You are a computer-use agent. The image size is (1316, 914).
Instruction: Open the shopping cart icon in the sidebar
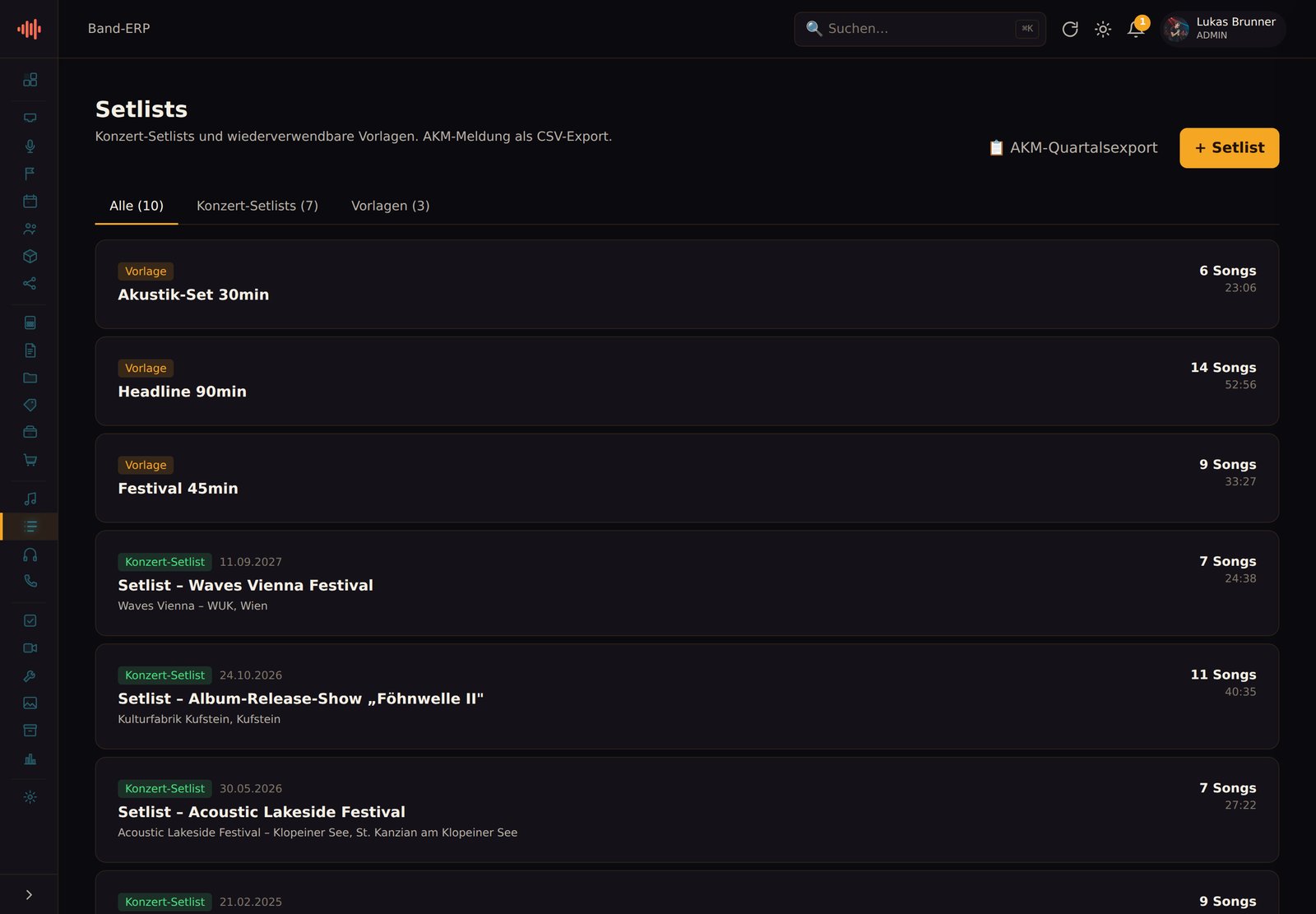click(x=30, y=460)
